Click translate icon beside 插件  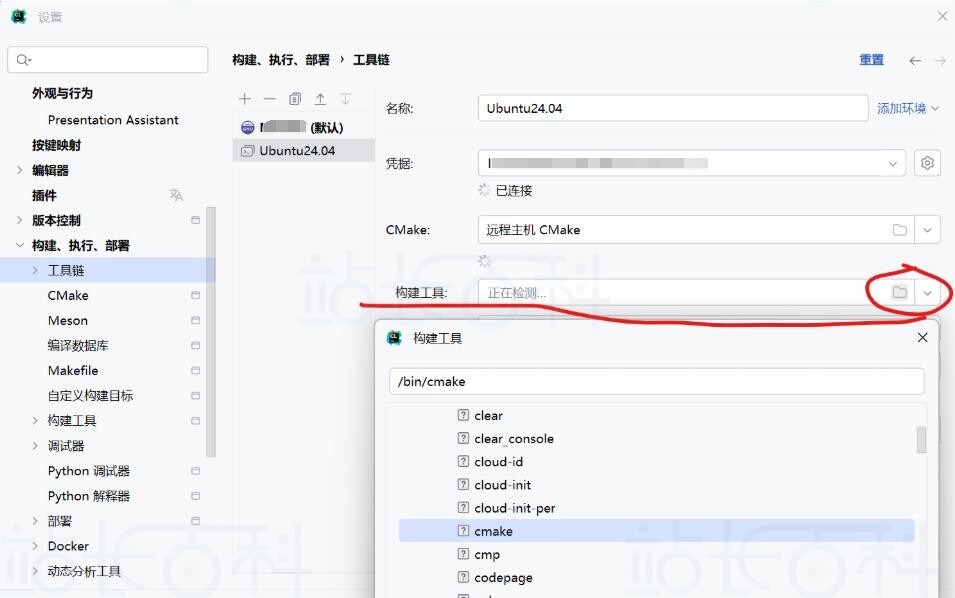point(176,195)
